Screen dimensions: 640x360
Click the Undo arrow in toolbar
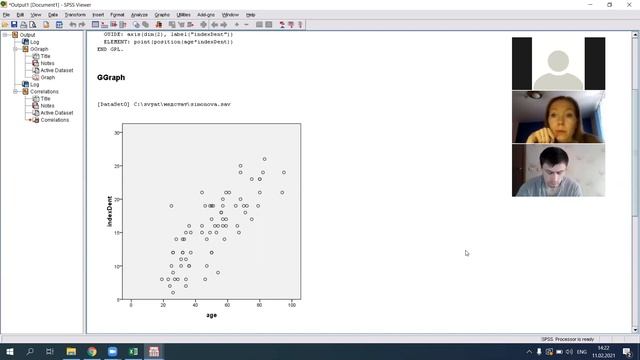click(x=73, y=24)
